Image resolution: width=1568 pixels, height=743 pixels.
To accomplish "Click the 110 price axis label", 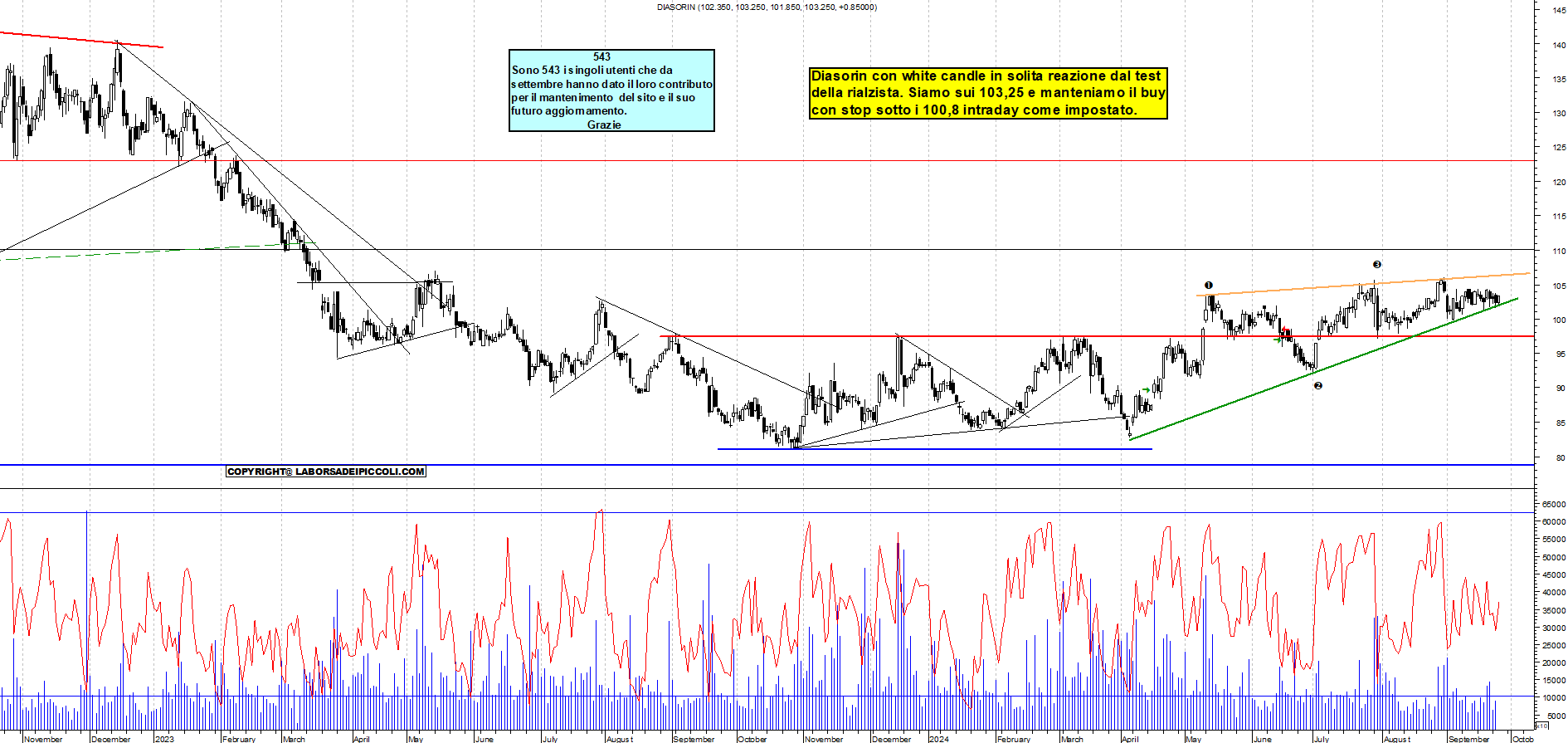I will click(1560, 251).
